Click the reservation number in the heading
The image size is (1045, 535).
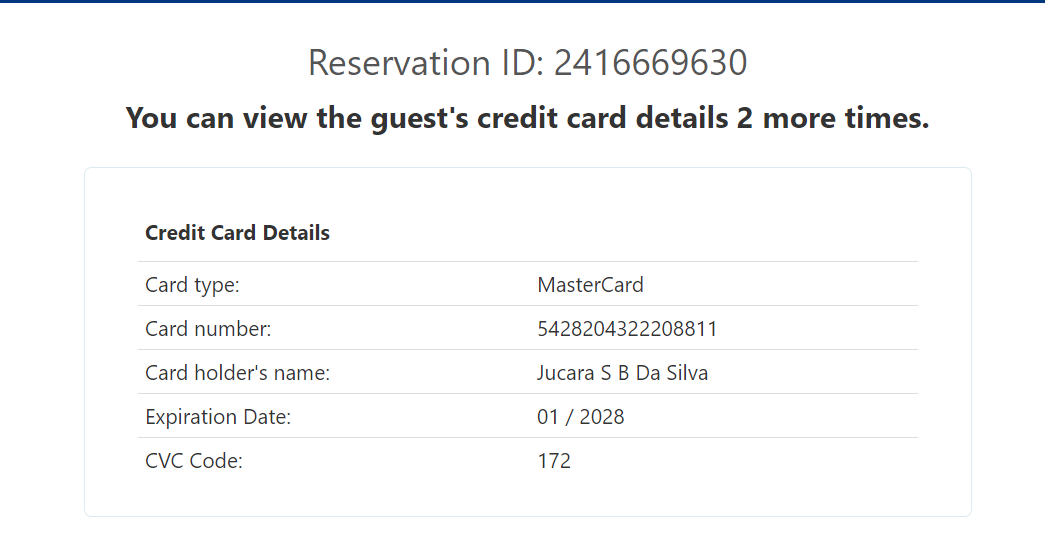click(650, 63)
